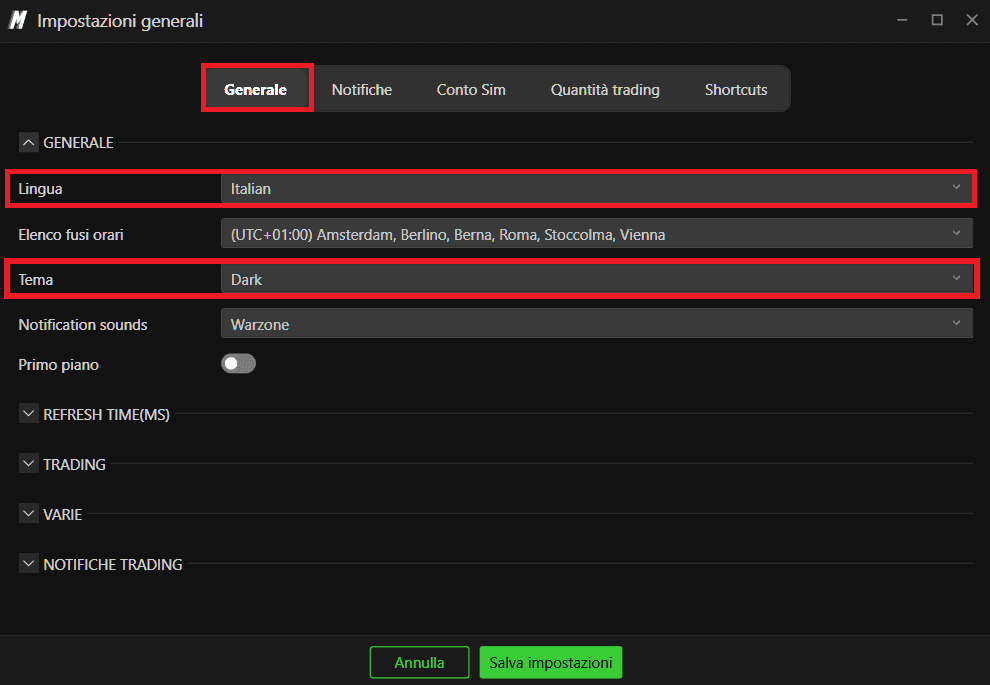Image resolution: width=990 pixels, height=685 pixels.
Task: Open the Lingua dropdown showing Italian
Action: click(x=597, y=189)
